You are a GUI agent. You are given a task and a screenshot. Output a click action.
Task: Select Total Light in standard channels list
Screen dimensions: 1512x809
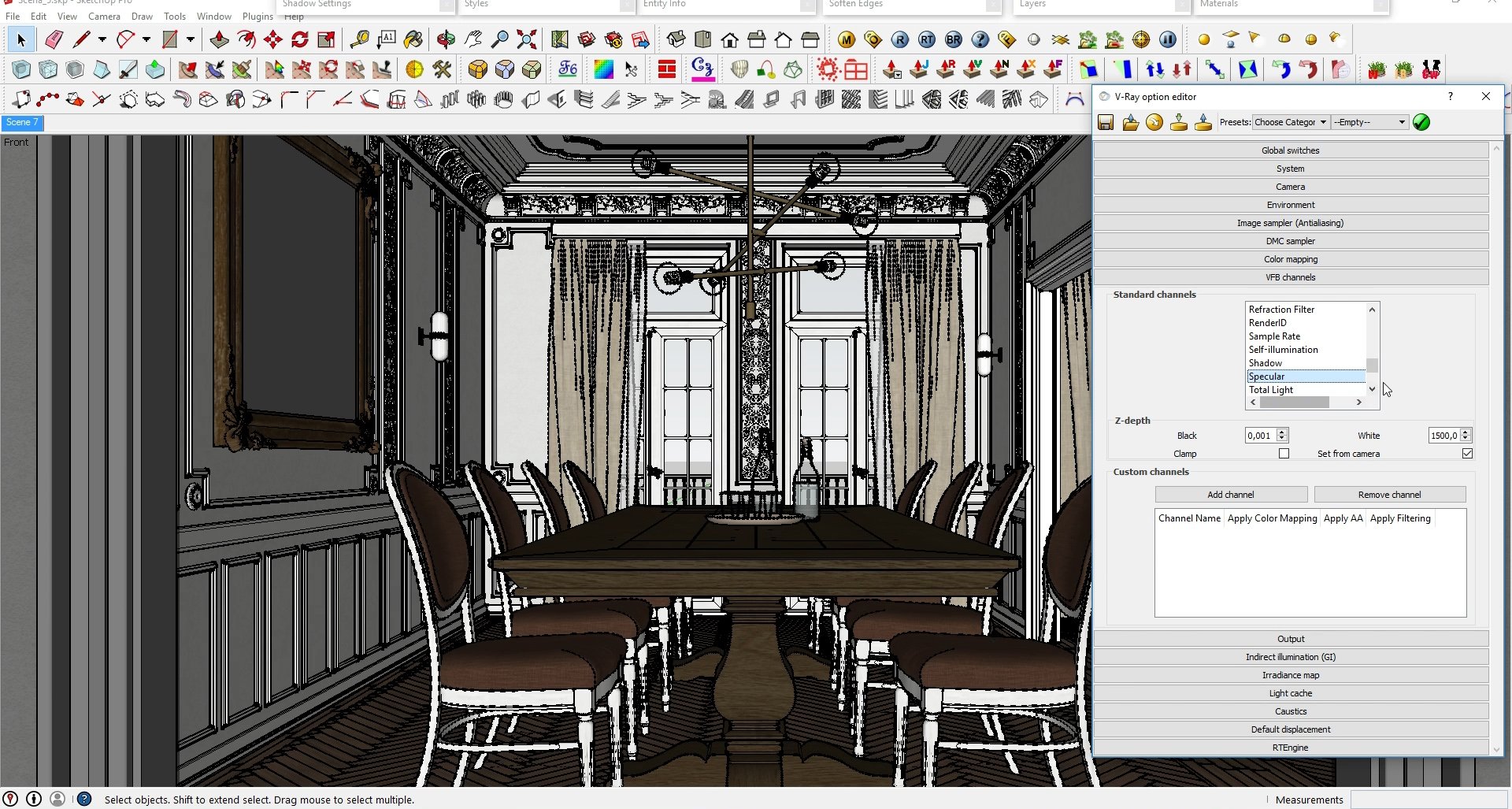pyautogui.click(x=1271, y=390)
